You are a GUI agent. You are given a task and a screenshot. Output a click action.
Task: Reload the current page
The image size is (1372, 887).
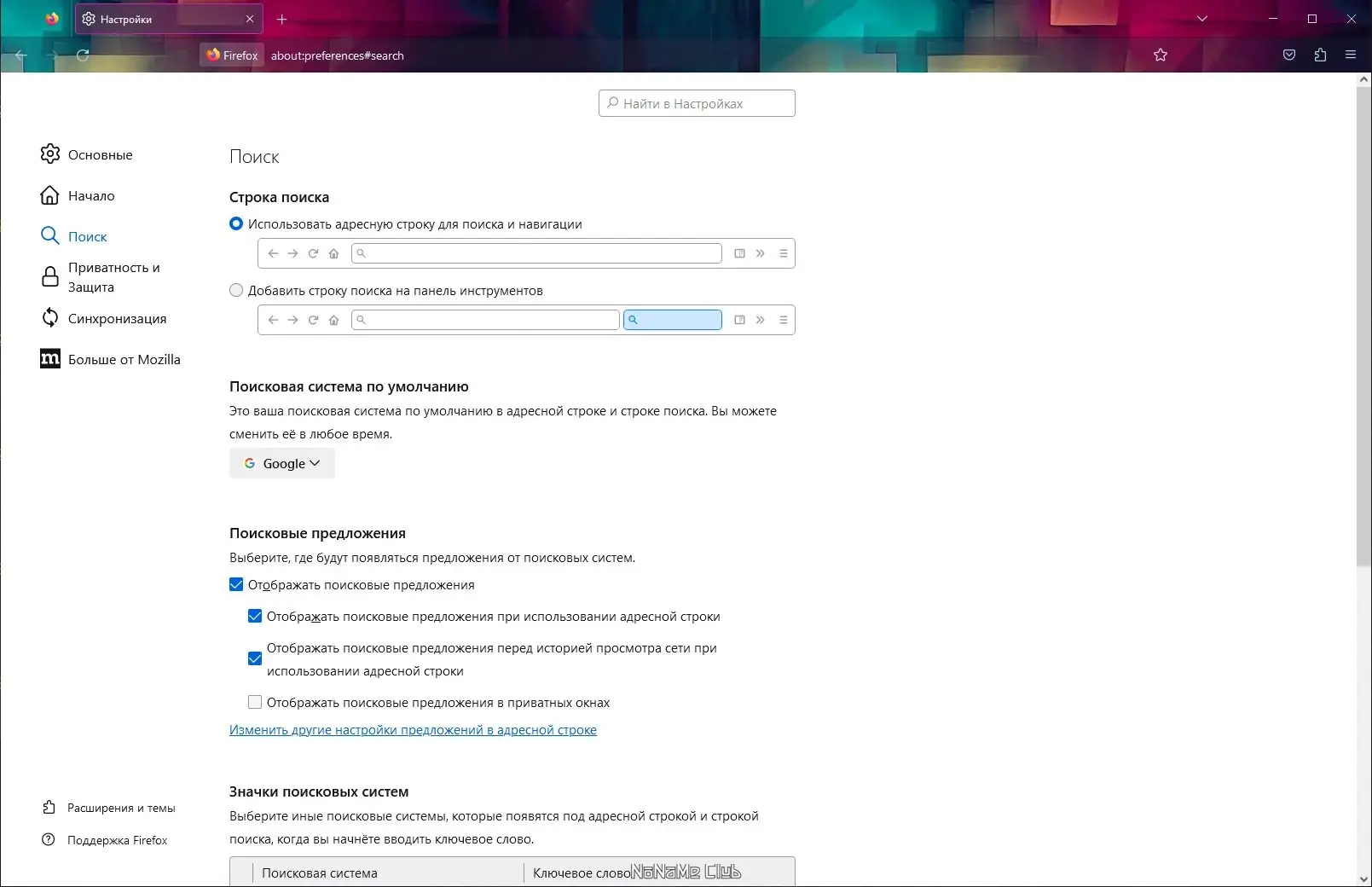pos(83,55)
